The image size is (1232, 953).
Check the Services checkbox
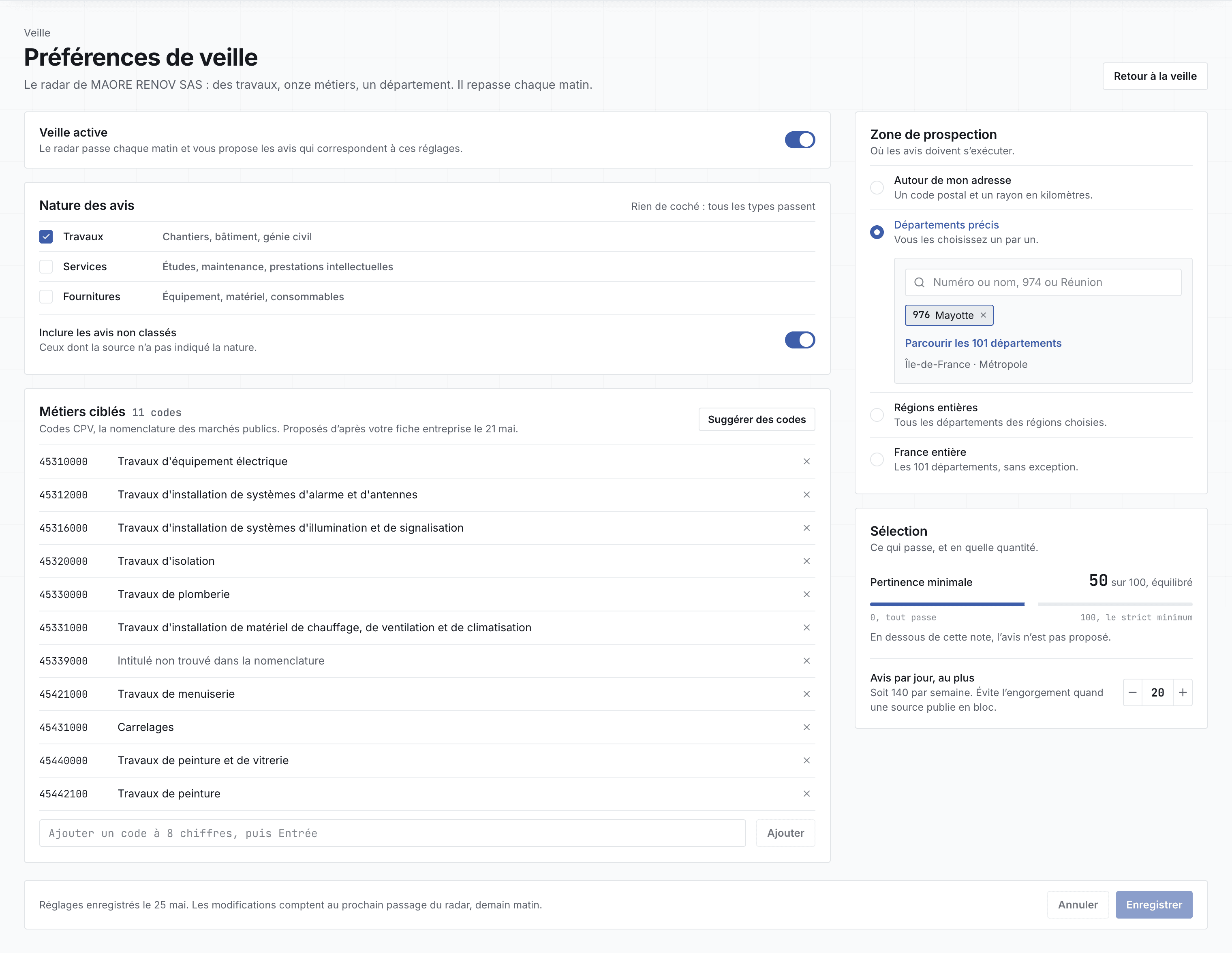click(46, 267)
